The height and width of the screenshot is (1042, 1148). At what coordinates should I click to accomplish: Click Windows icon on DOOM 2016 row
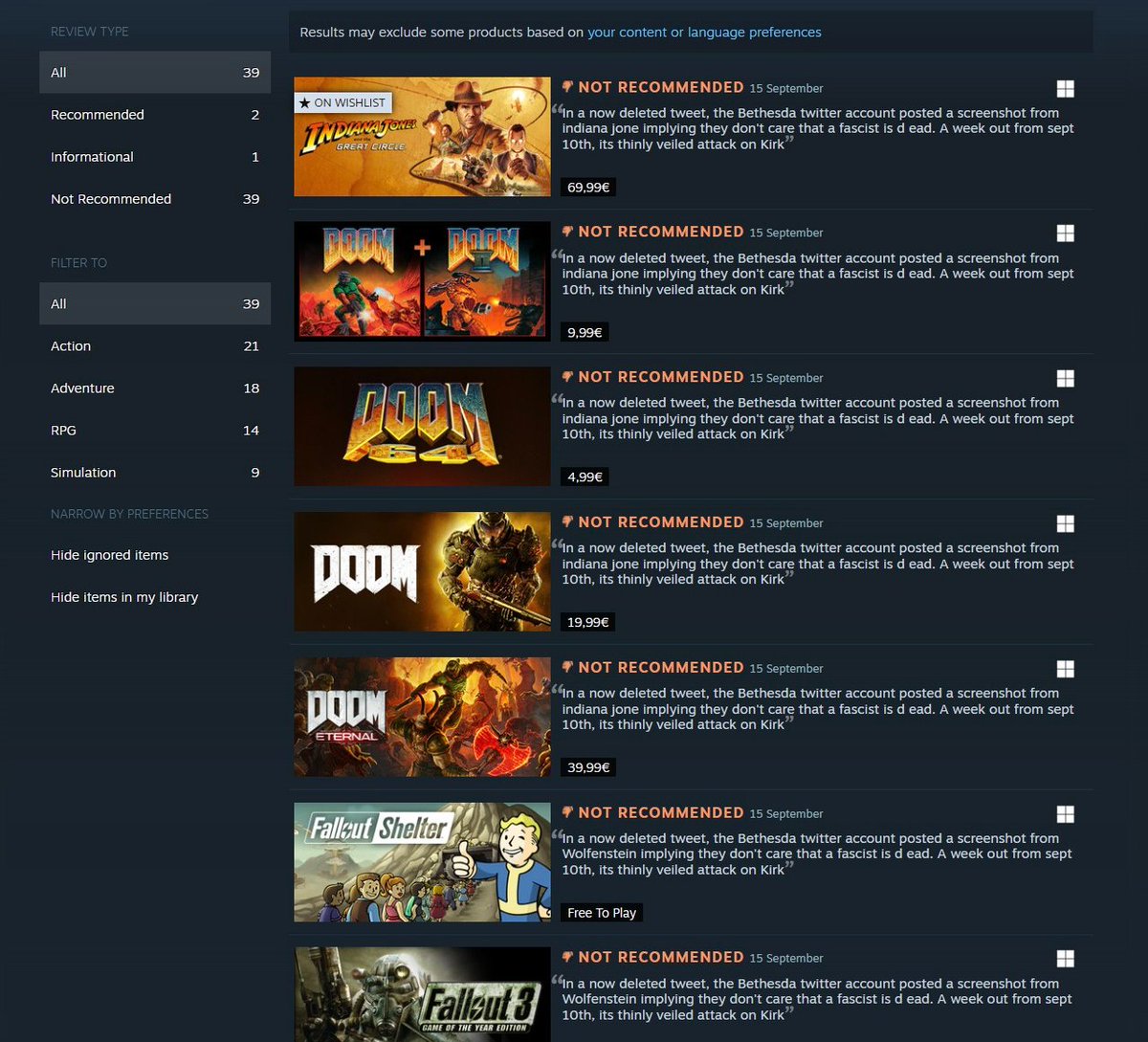(1065, 523)
